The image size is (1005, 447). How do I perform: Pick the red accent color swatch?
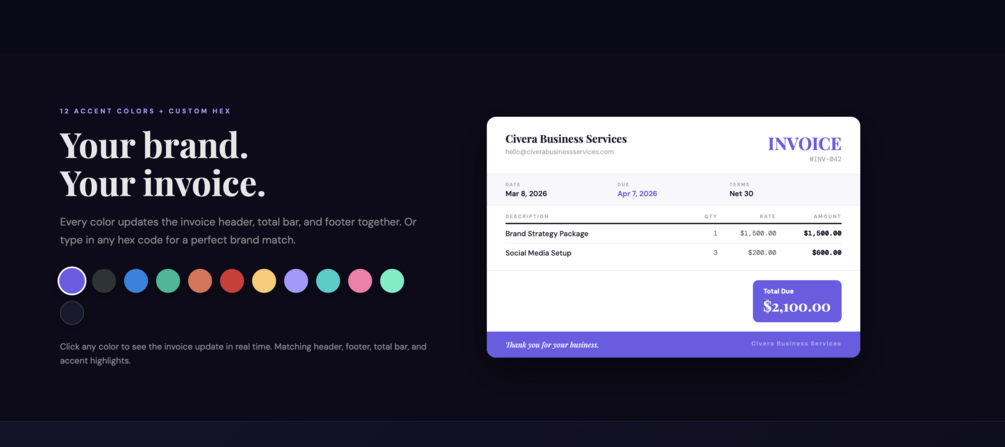tap(232, 281)
